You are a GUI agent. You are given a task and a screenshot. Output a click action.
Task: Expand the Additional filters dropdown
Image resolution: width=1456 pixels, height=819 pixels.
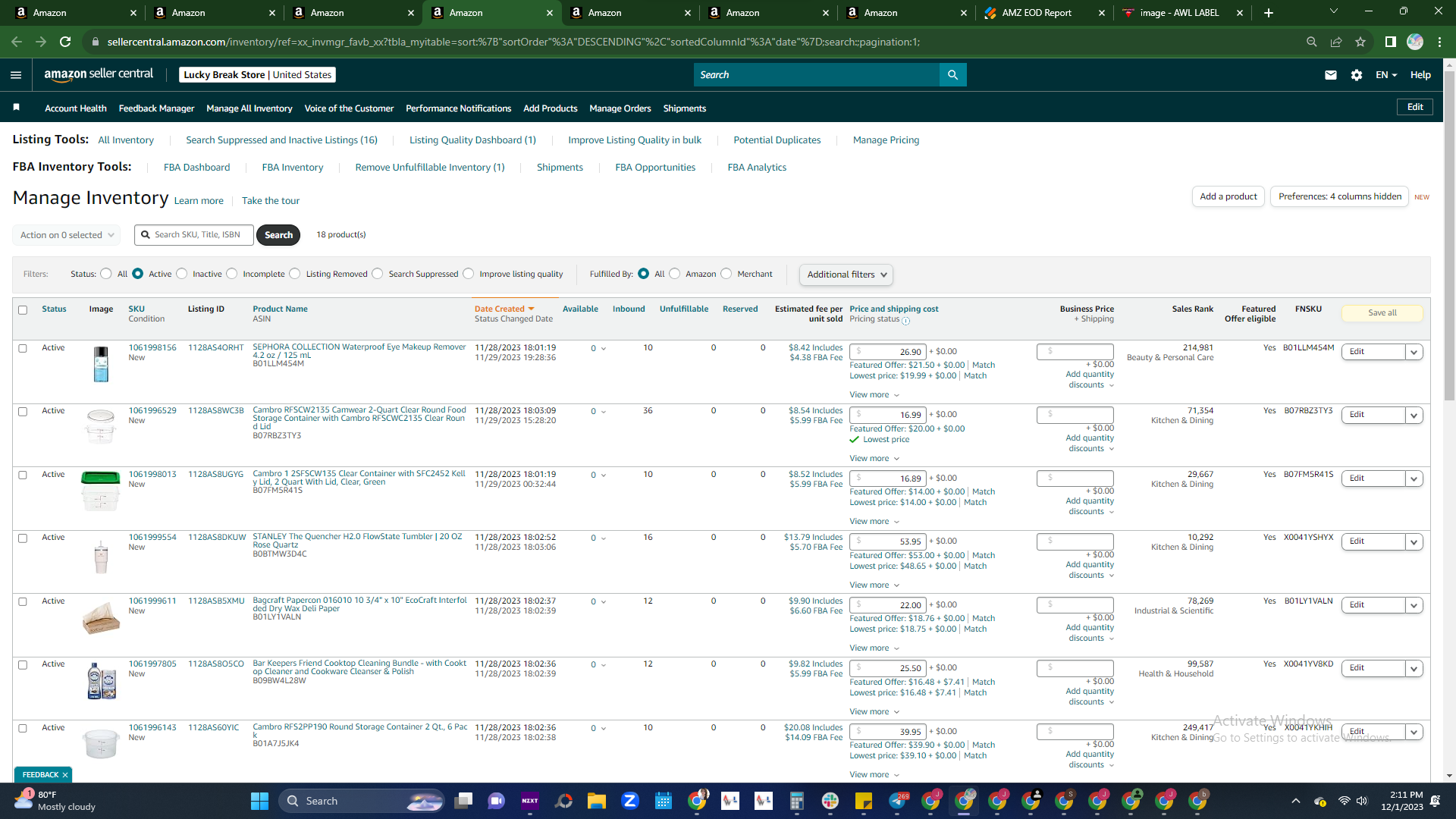pos(846,275)
